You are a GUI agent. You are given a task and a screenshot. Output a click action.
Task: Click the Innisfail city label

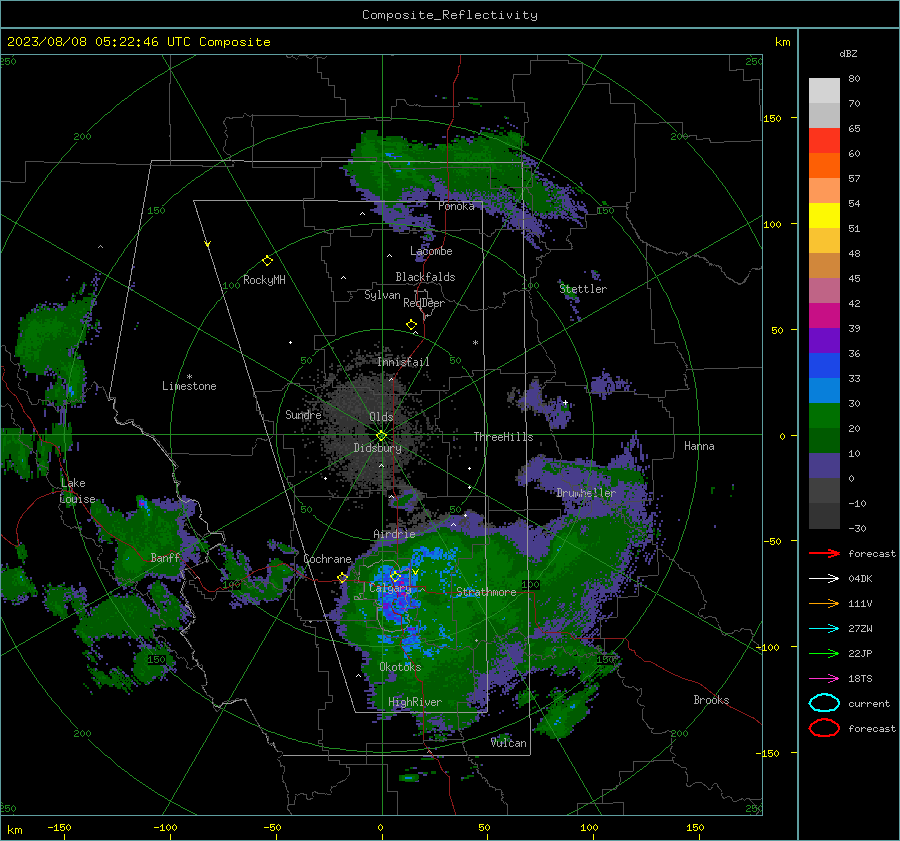pyautogui.click(x=403, y=362)
